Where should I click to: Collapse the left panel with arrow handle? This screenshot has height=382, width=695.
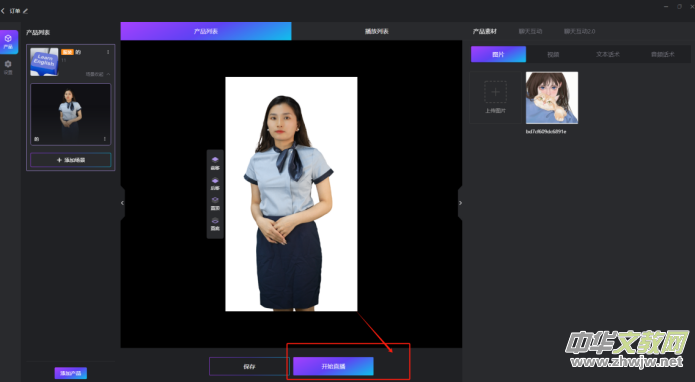point(122,203)
